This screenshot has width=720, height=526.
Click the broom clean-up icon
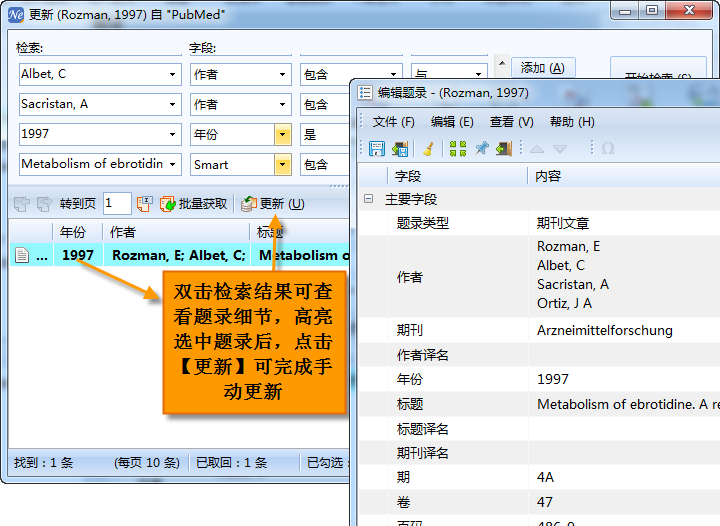[x=428, y=149]
